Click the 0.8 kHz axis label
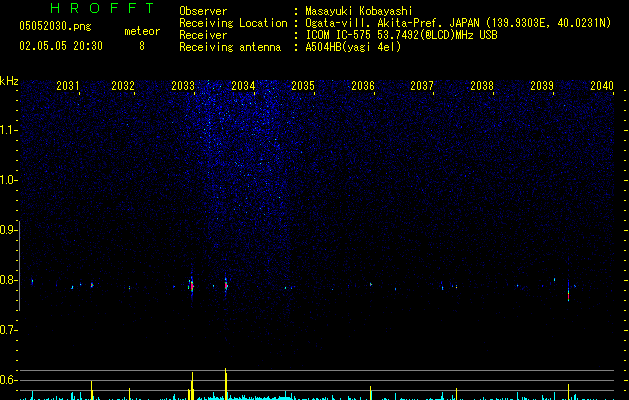The height and width of the screenshot is (400, 629). pyautogui.click(x=8, y=280)
